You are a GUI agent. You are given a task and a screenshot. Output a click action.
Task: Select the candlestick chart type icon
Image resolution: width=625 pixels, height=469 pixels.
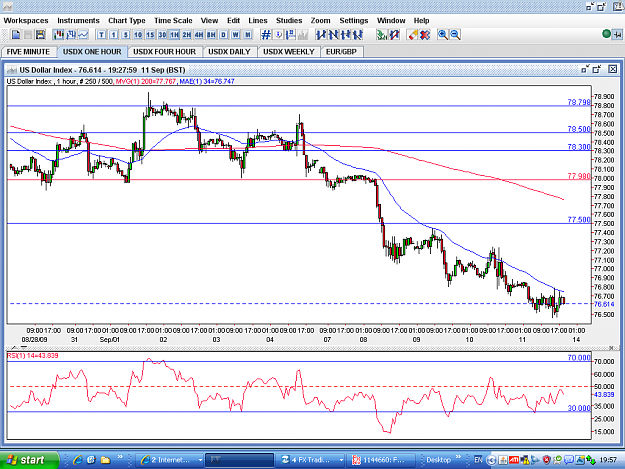[59, 35]
